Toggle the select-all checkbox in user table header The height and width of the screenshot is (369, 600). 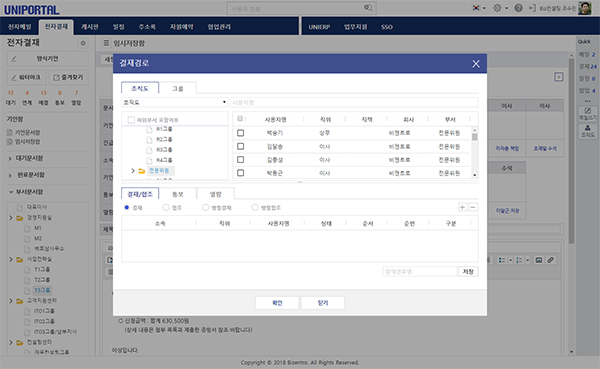[x=240, y=119]
